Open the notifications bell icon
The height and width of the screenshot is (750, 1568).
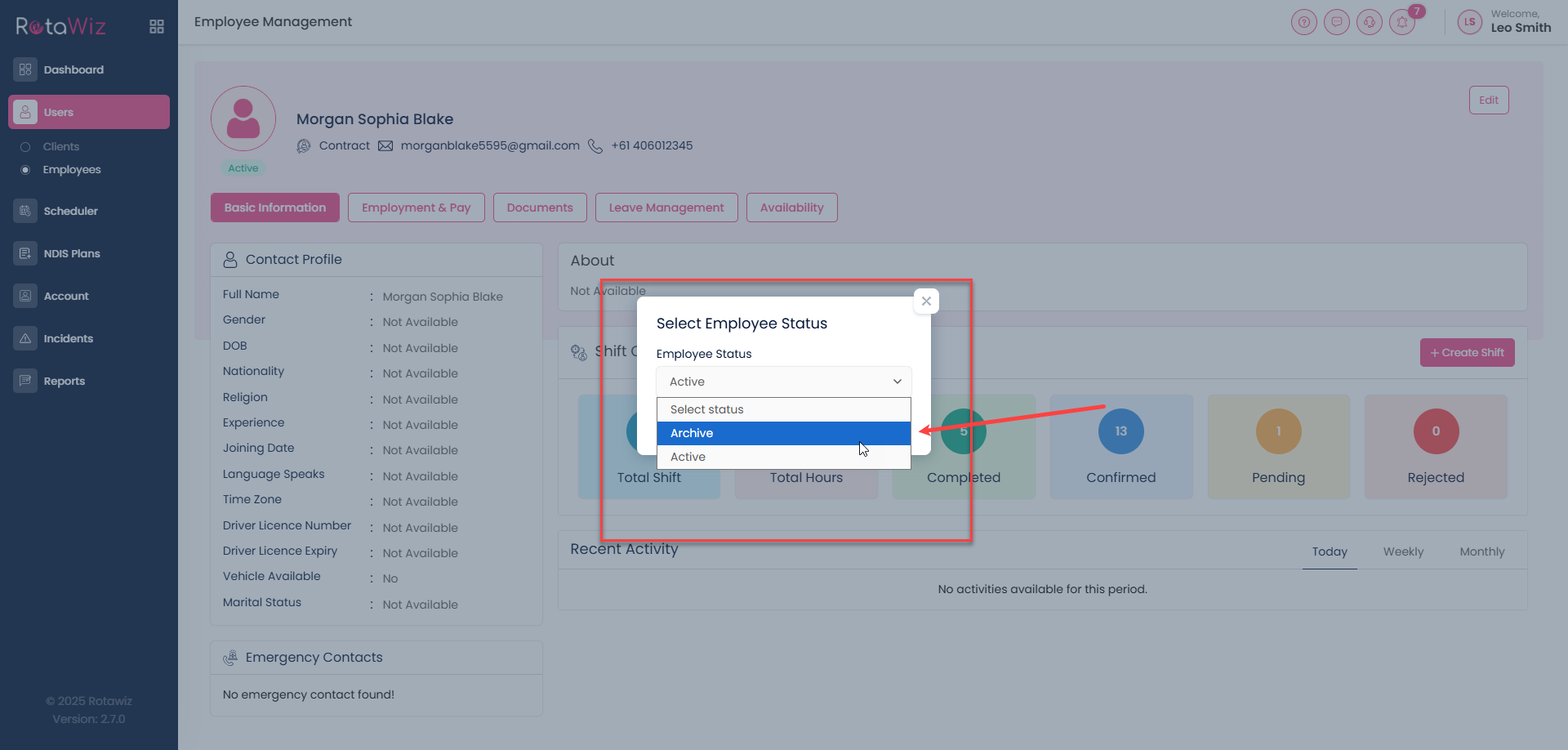1402,22
